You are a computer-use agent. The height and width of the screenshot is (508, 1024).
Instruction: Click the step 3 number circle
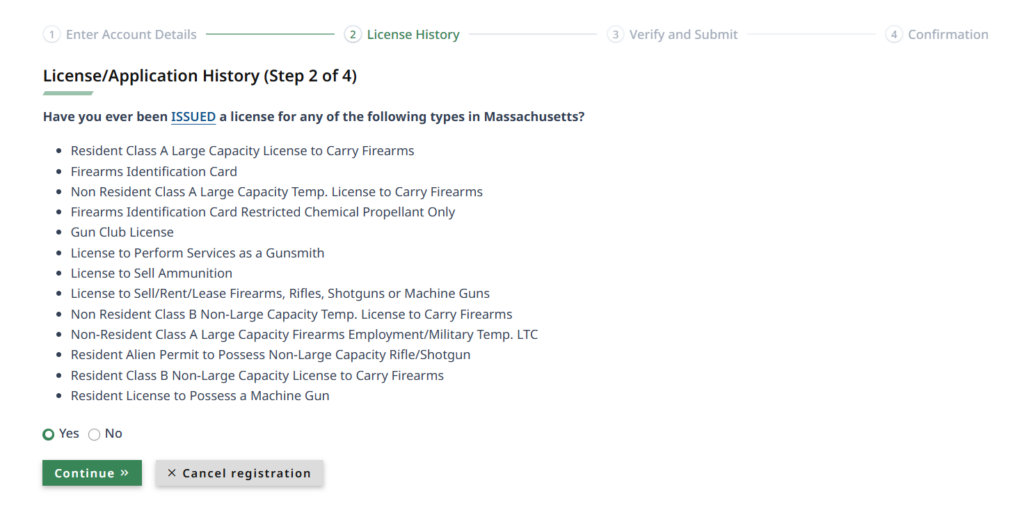[615, 35]
